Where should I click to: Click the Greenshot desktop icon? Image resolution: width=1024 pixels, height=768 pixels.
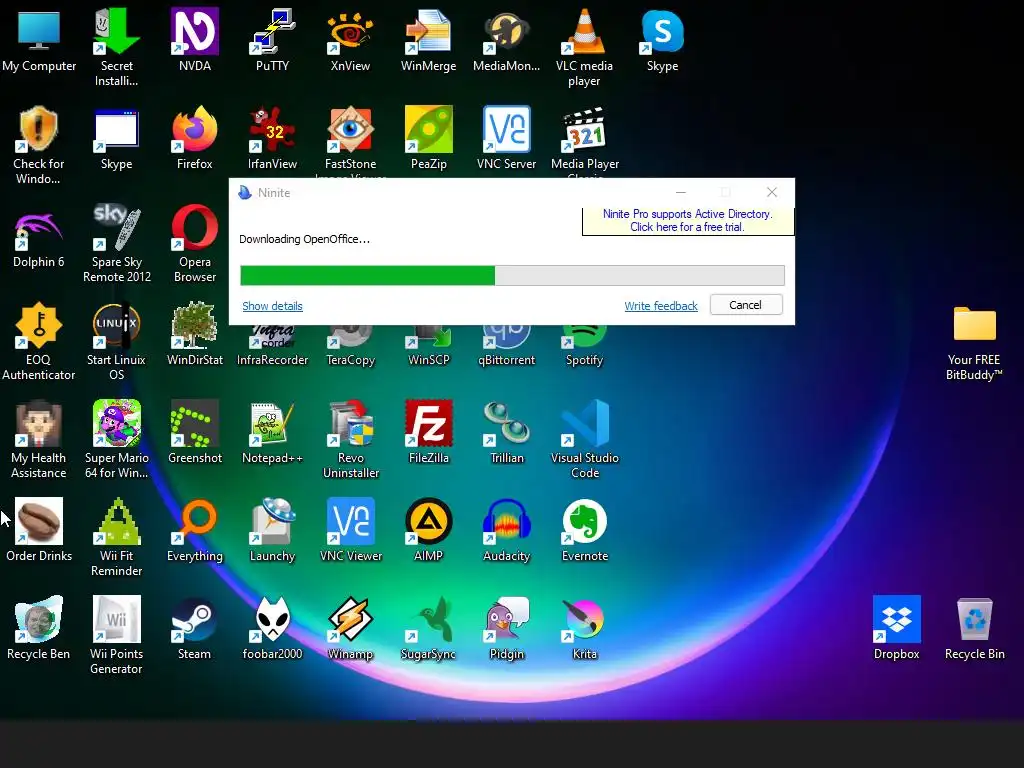[x=195, y=423]
